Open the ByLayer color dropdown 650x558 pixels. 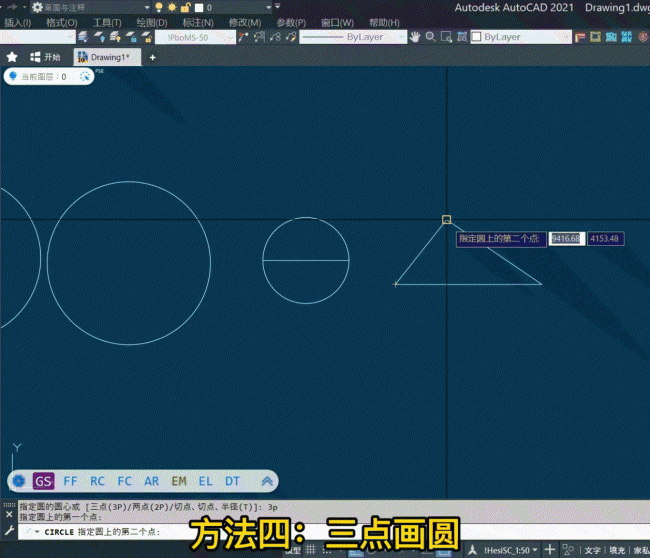click(x=521, y=37)
